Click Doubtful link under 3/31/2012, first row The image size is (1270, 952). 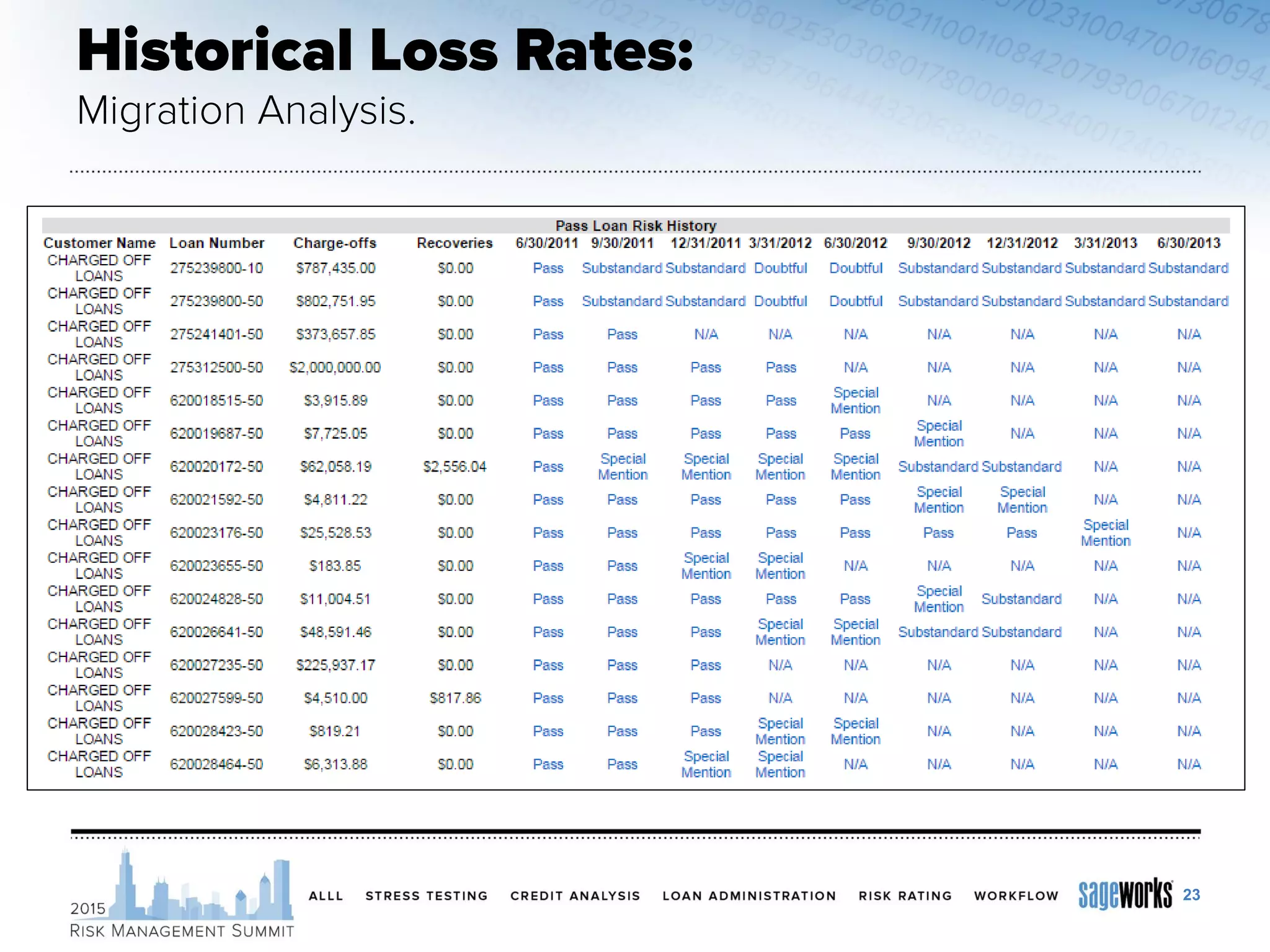(780, 268)
